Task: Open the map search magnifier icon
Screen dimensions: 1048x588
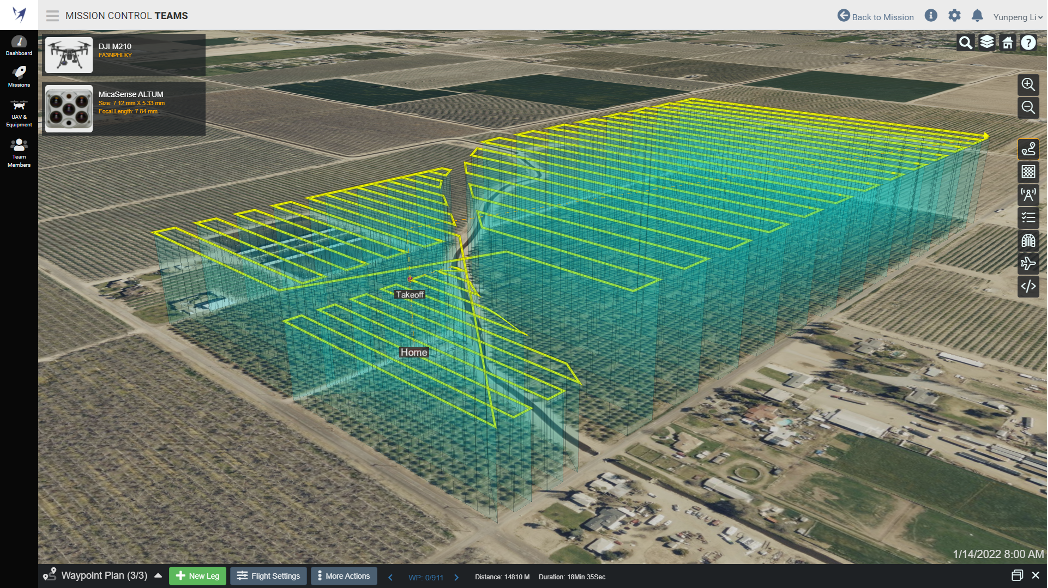Action: click(x=965, y=43)
